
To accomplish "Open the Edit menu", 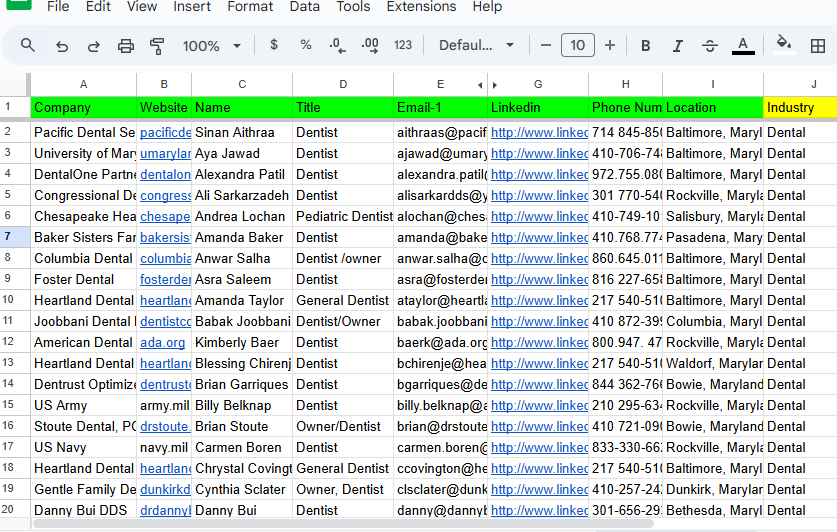I will [x=98, y=7].
